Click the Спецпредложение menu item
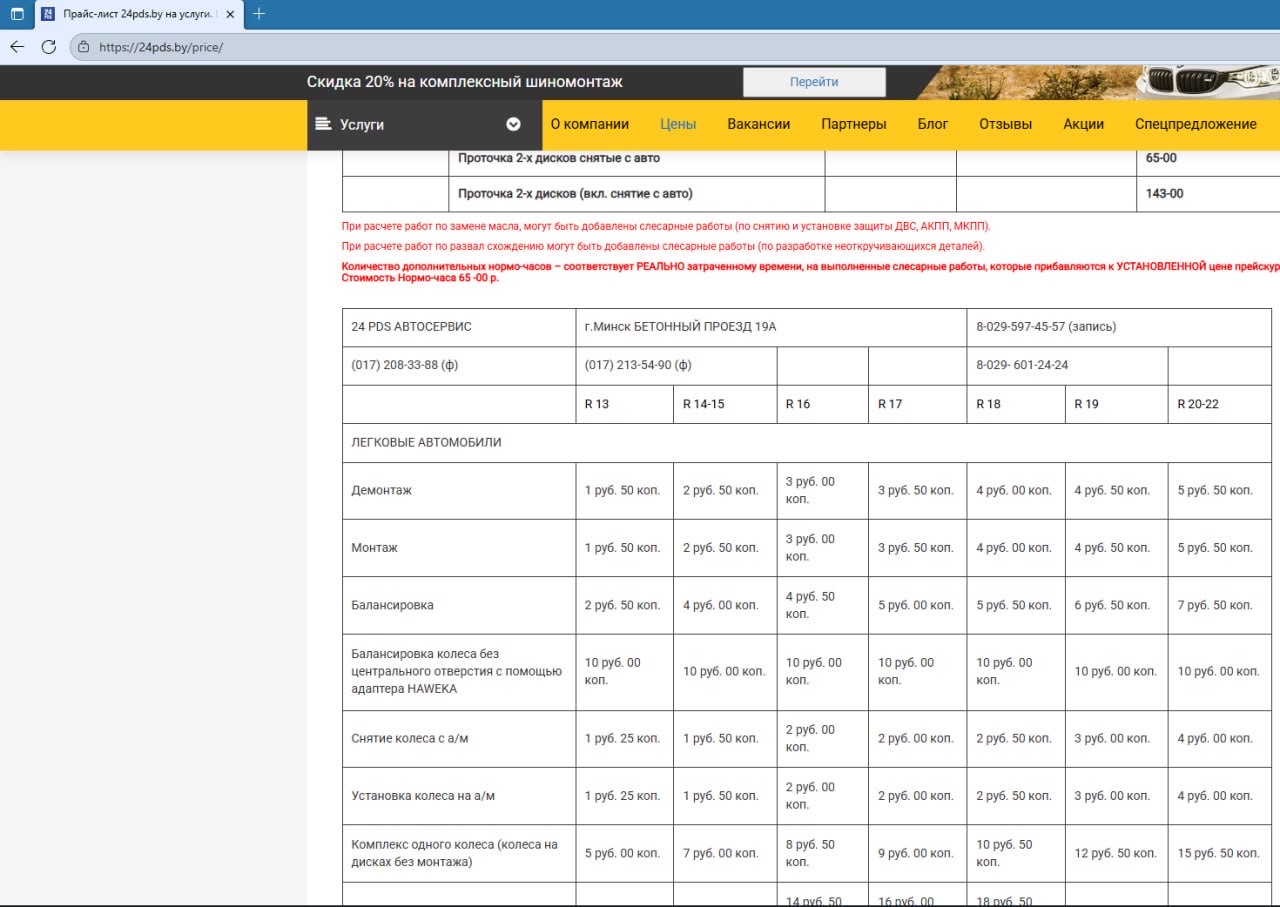 pyautogui.click(x=1195, y=124)
